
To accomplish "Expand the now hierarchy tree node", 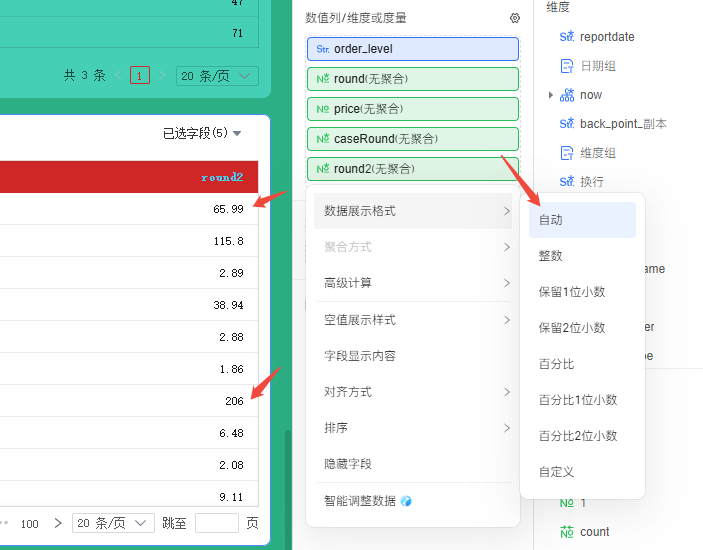I will 551,95.
